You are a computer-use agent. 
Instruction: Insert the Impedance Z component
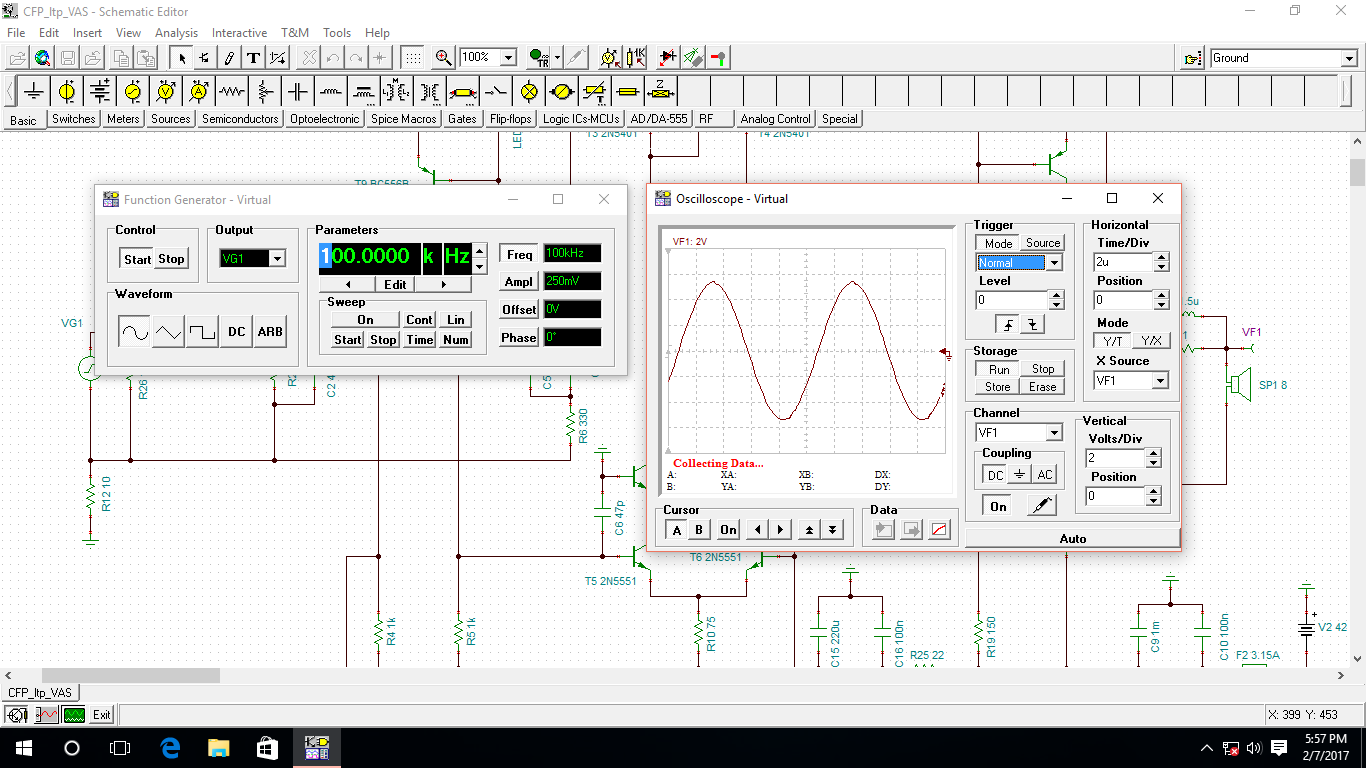[661, 92]
